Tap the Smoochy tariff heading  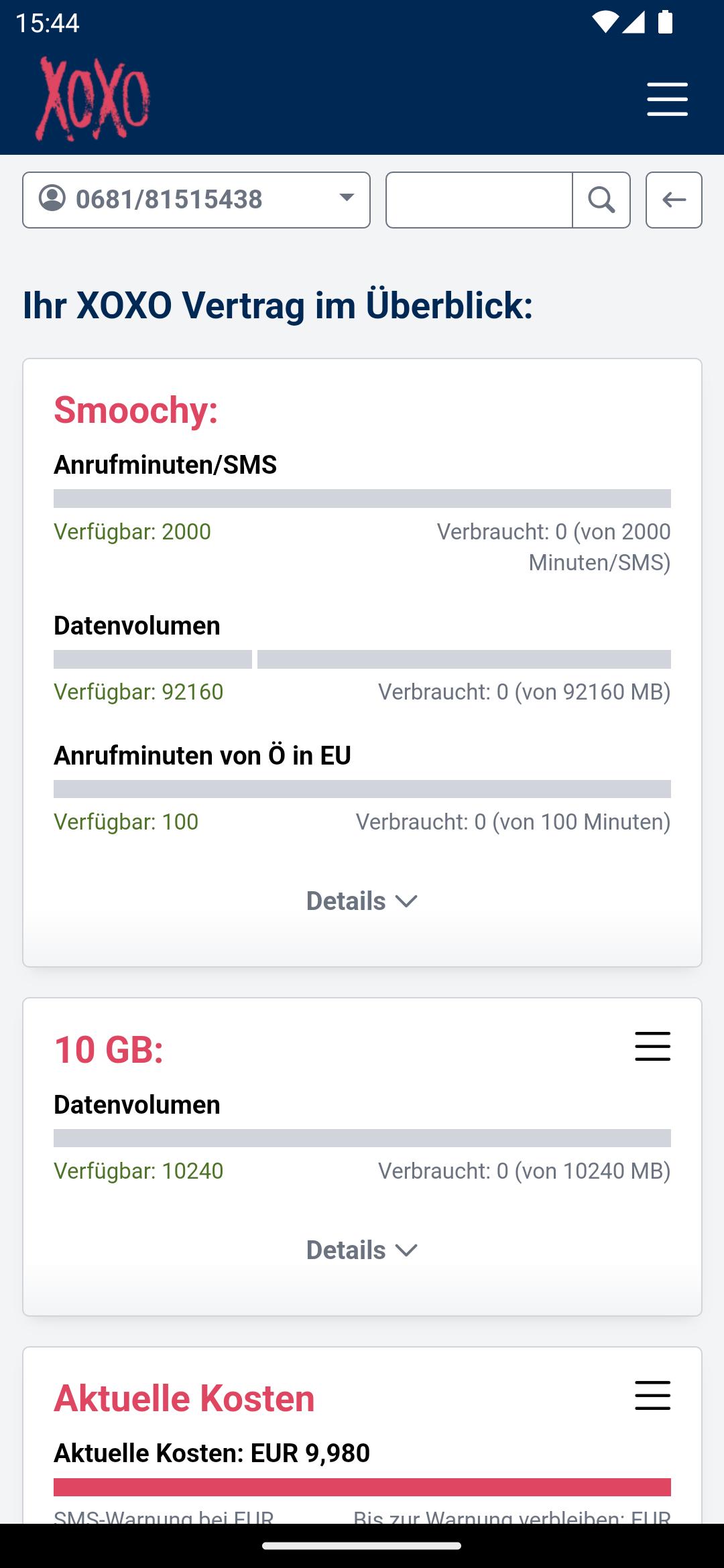tap(136, 410)
